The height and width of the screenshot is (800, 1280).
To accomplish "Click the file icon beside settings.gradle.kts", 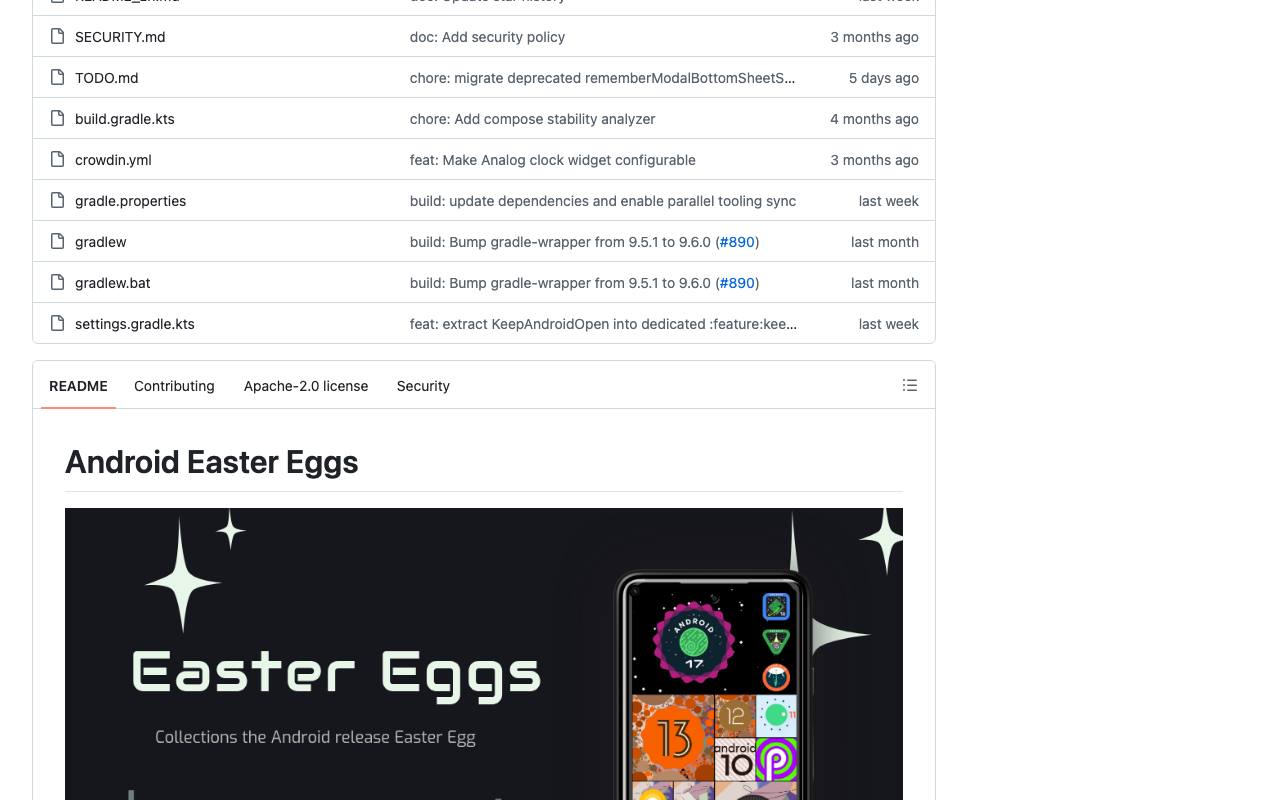I will click(x=58, y=324).
